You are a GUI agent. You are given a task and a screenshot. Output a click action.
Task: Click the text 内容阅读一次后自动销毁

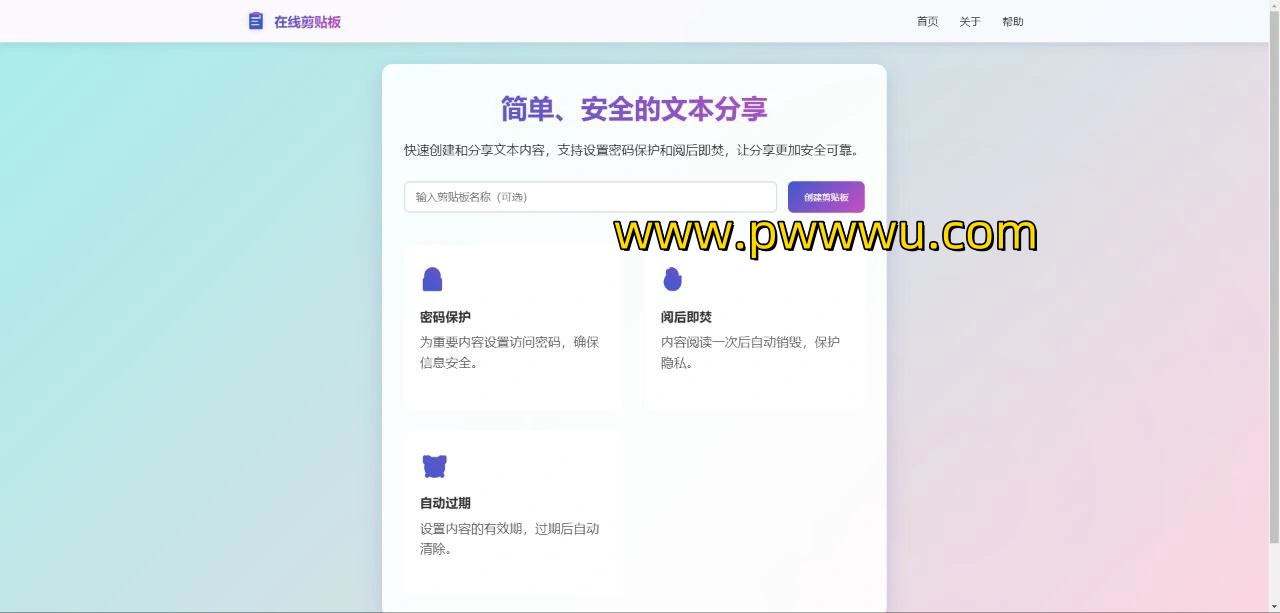(x=731, y=342)
